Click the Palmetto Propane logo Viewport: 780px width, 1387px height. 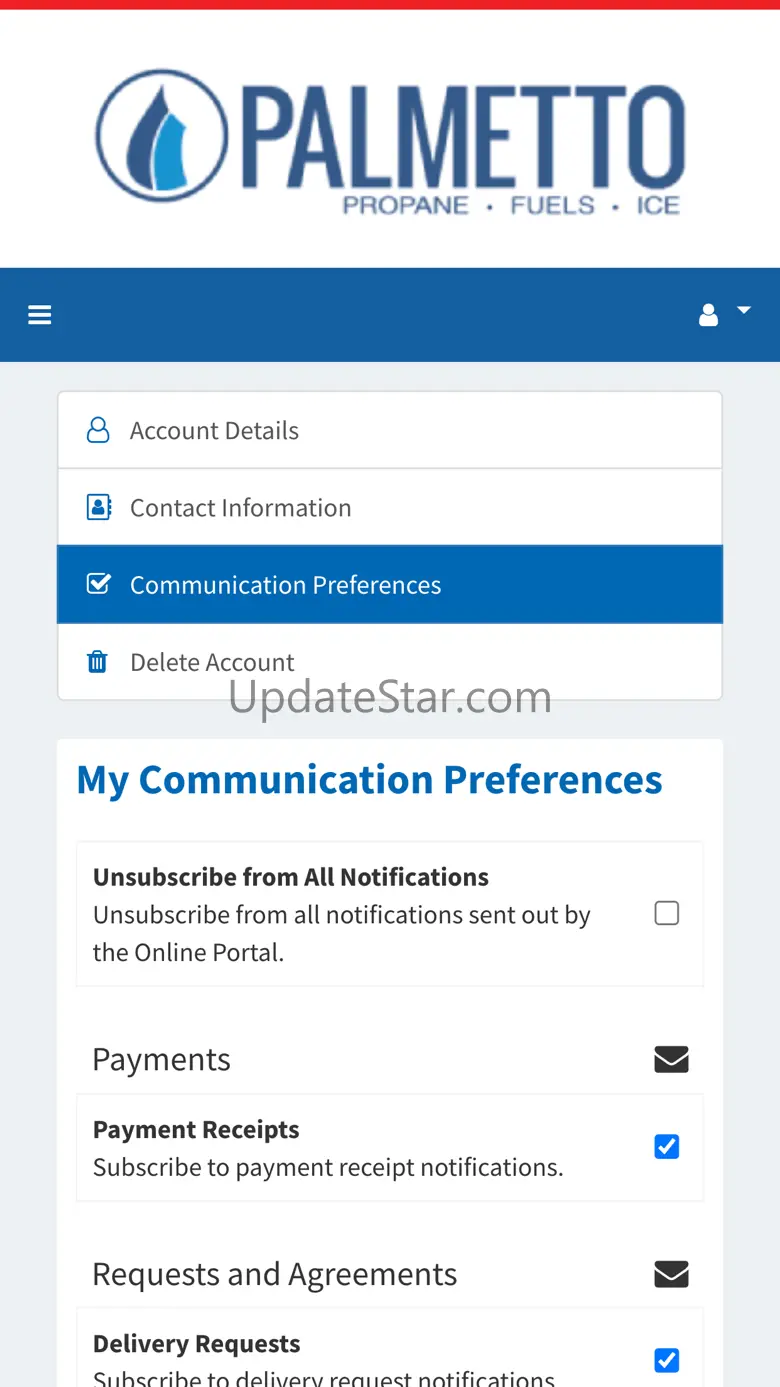pyautogui.click(x=390, y=138)
